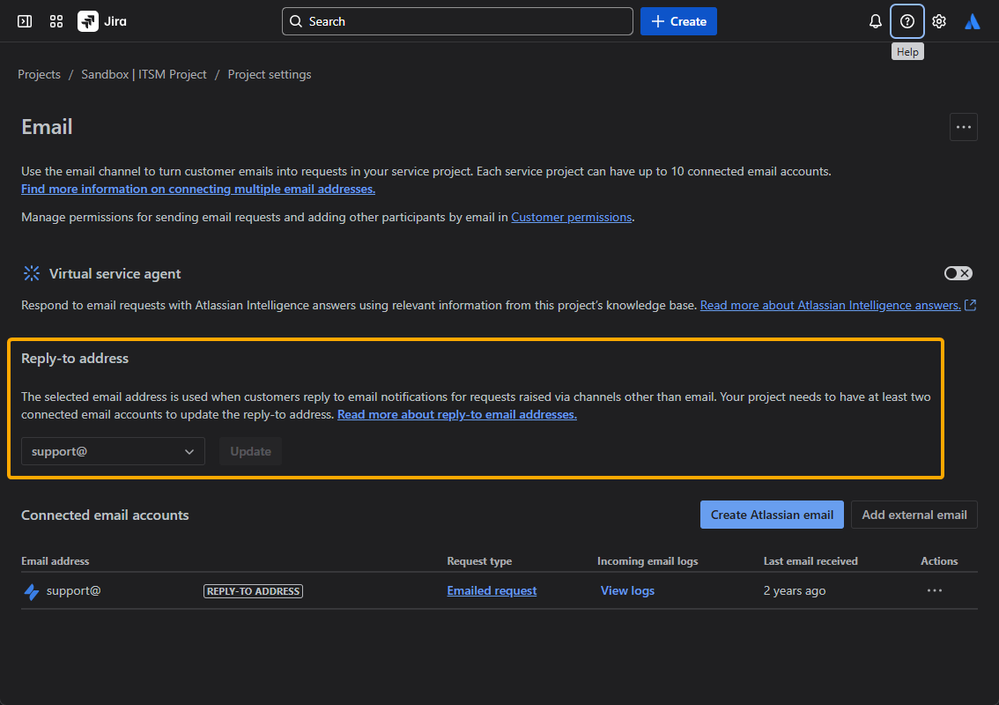Click the Atlassian lightning icon beside support@
Screen dimensions: 999x705
tap(31, 592)
